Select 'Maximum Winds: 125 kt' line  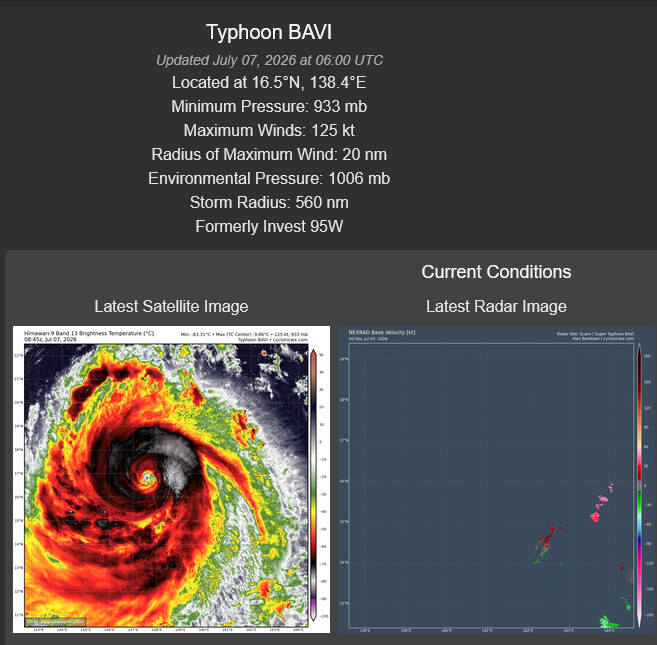(269, 130)
